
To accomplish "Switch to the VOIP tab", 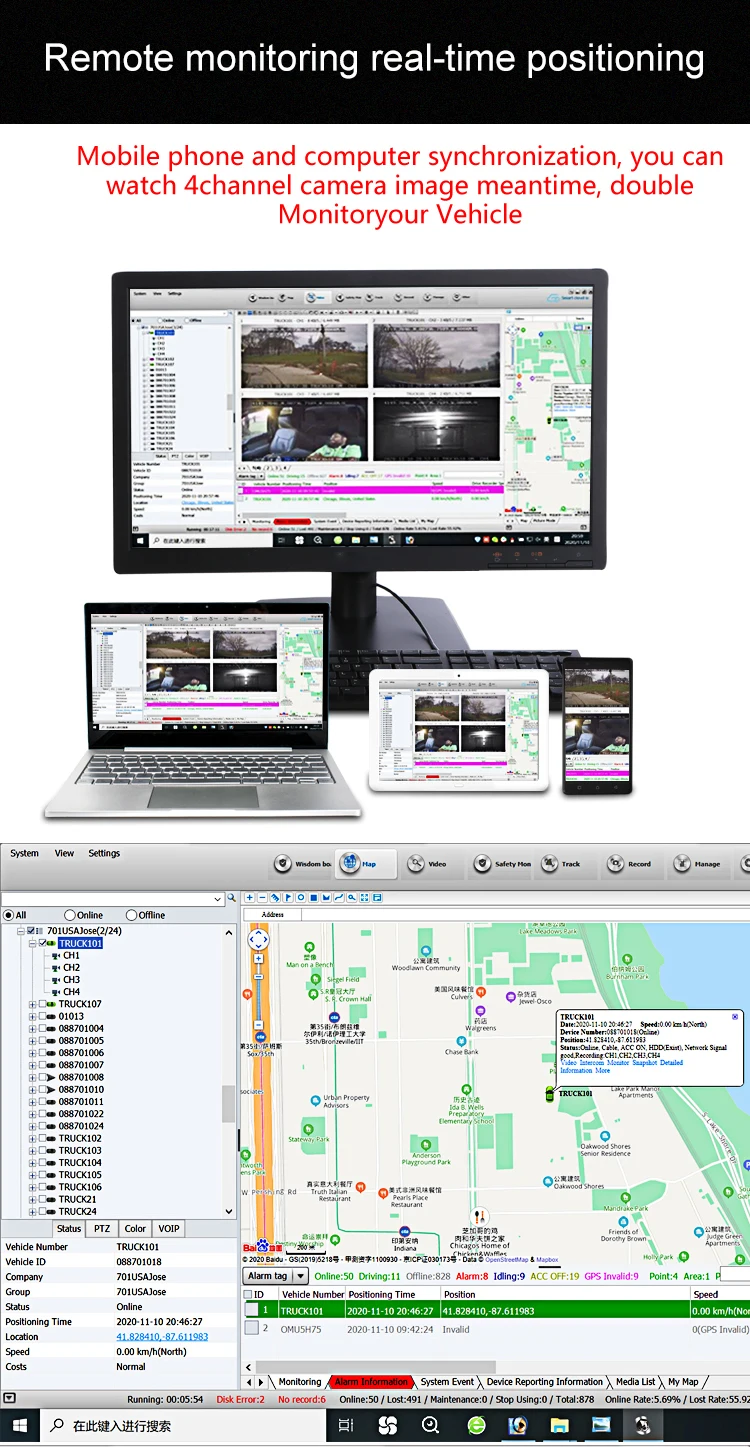I will 169,1228.
